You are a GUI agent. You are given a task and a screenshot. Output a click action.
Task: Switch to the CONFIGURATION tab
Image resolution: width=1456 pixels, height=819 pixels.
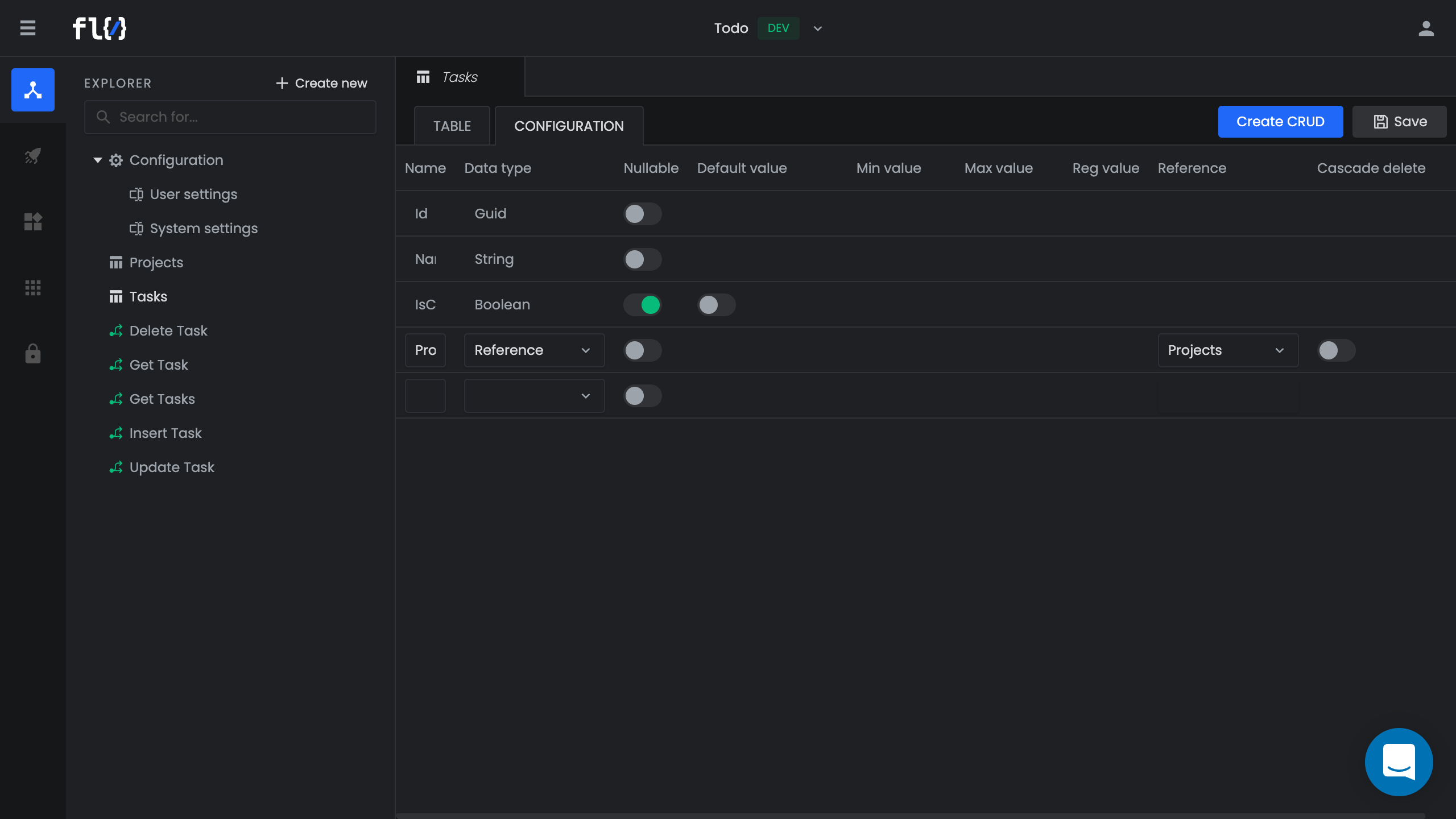coord(569,126)
